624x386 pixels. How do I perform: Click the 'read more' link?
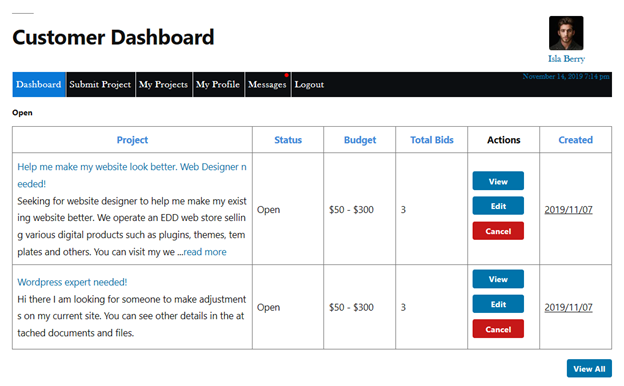205,252
